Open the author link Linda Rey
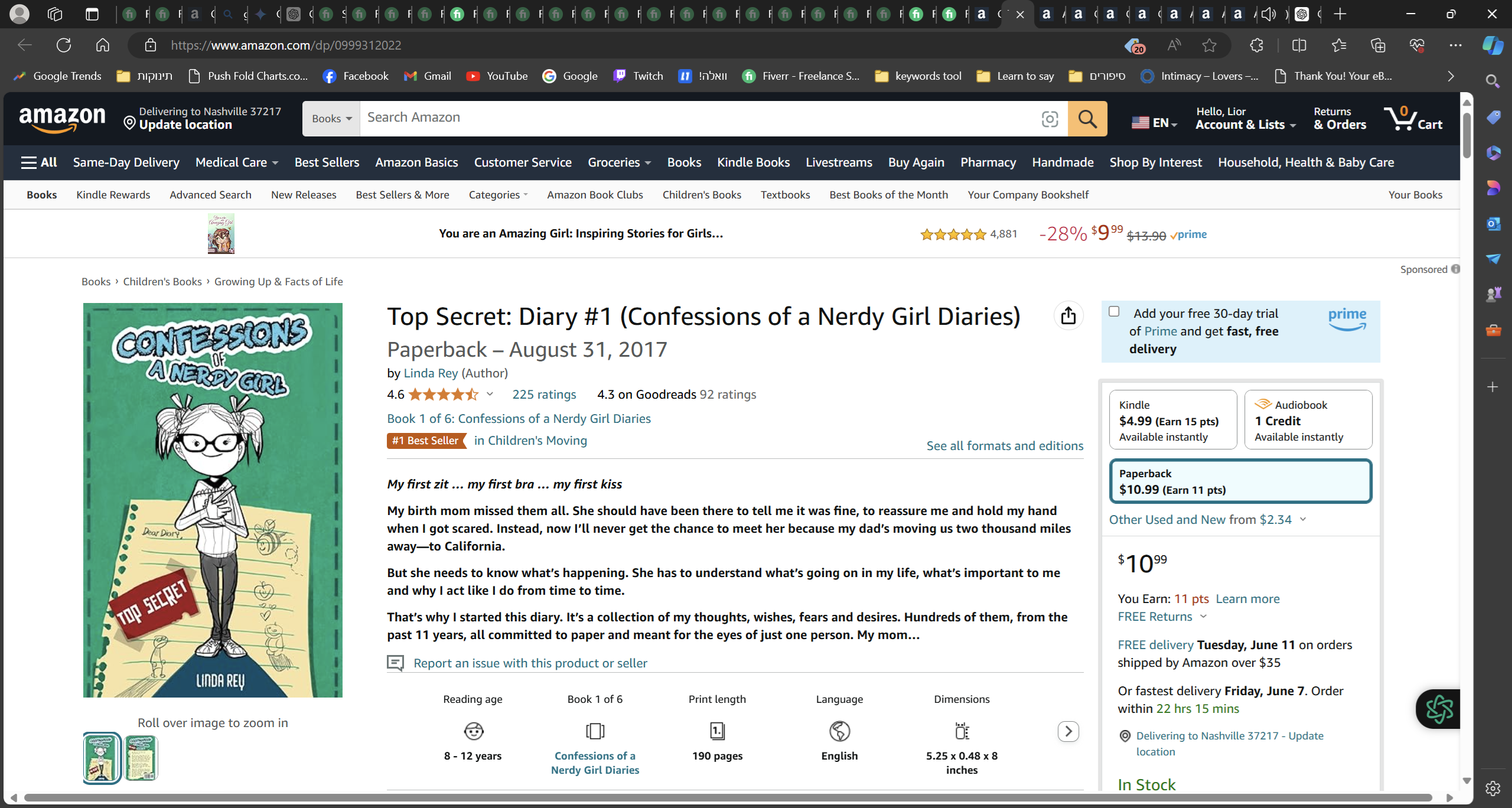The height and width of the screenshot is (808, 1512). (x=431, y=373)
